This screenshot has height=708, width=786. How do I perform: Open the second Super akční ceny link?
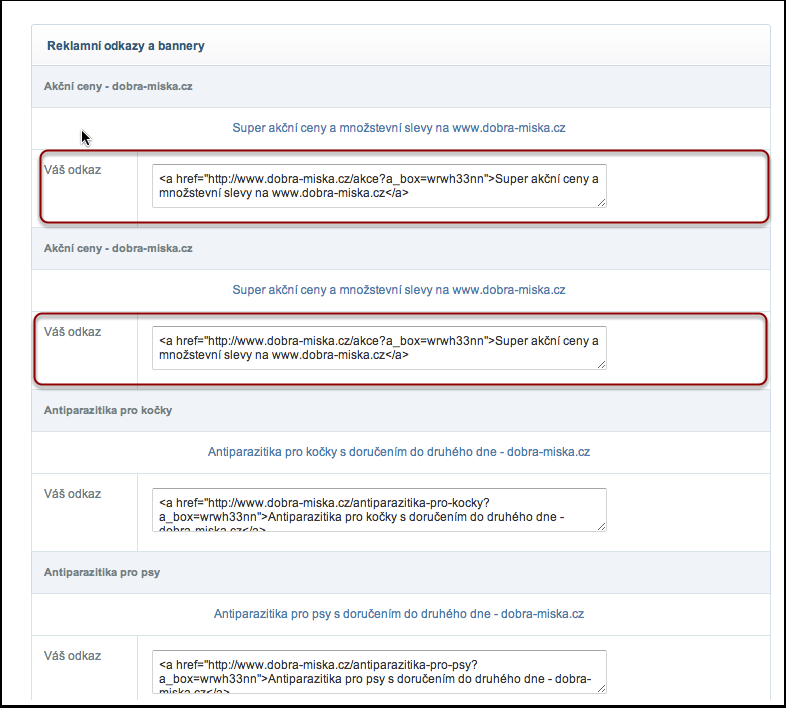(399, 290)
